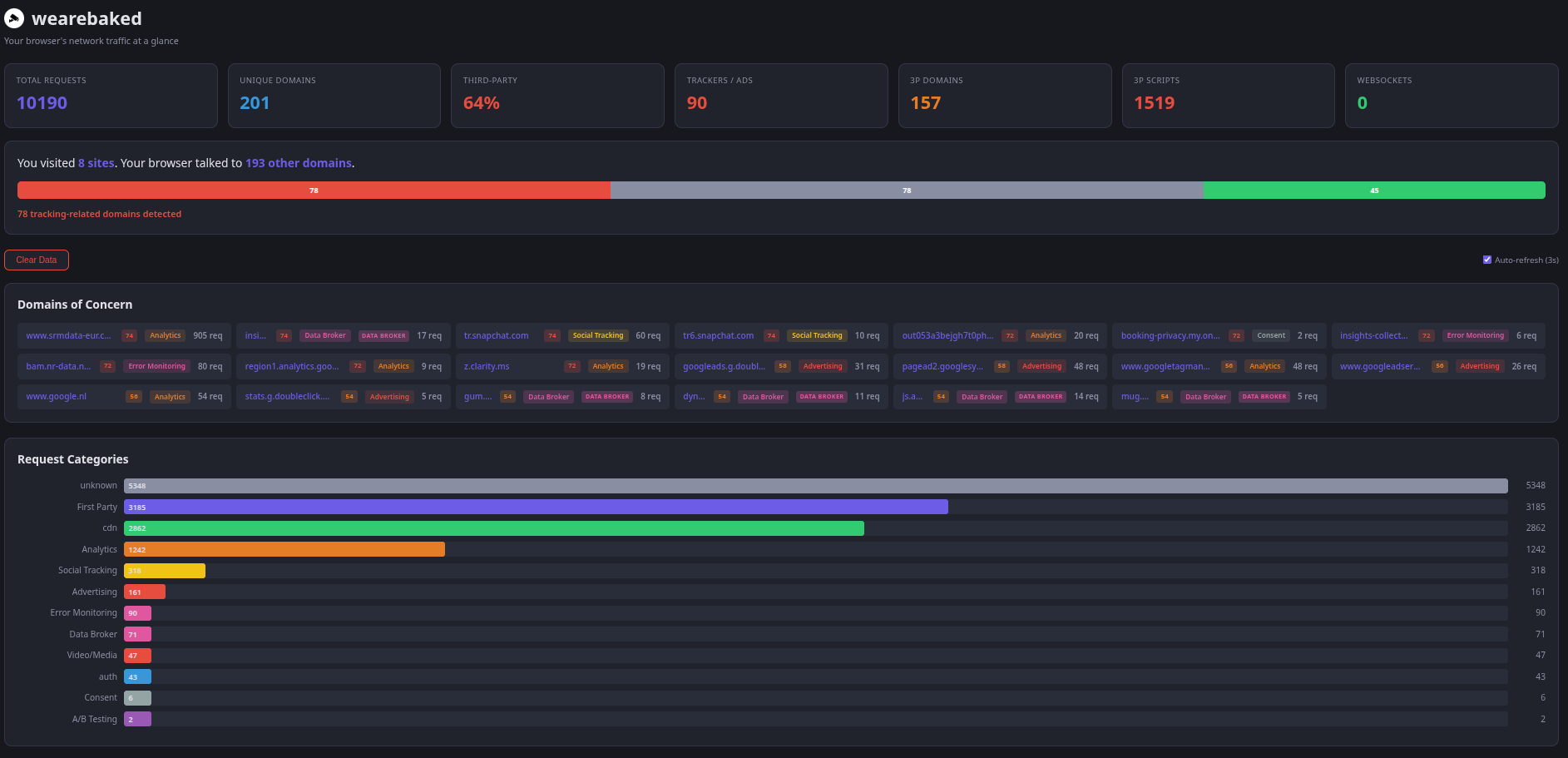Toggle the Auto-refresh (3s) checkbox
This screenshot has width=1568, height=758.
(1487, 260)
